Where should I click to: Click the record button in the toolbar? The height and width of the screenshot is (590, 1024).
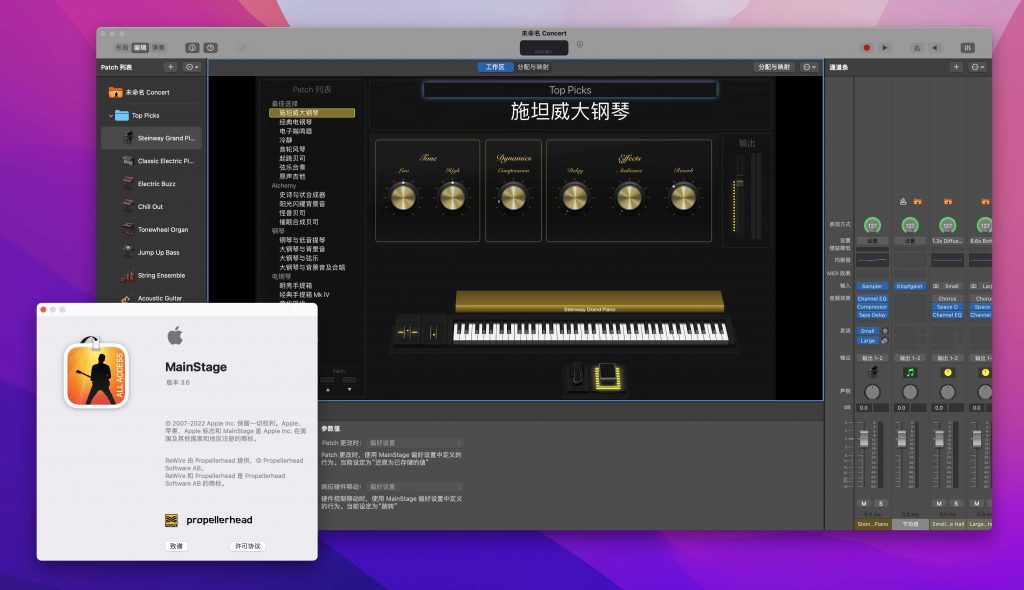tap(864, 47)
